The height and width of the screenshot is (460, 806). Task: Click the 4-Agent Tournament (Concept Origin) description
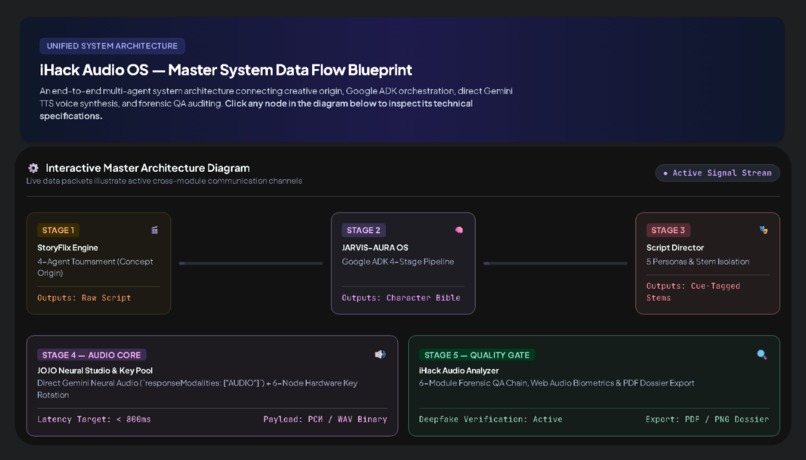tap(95, 267)
